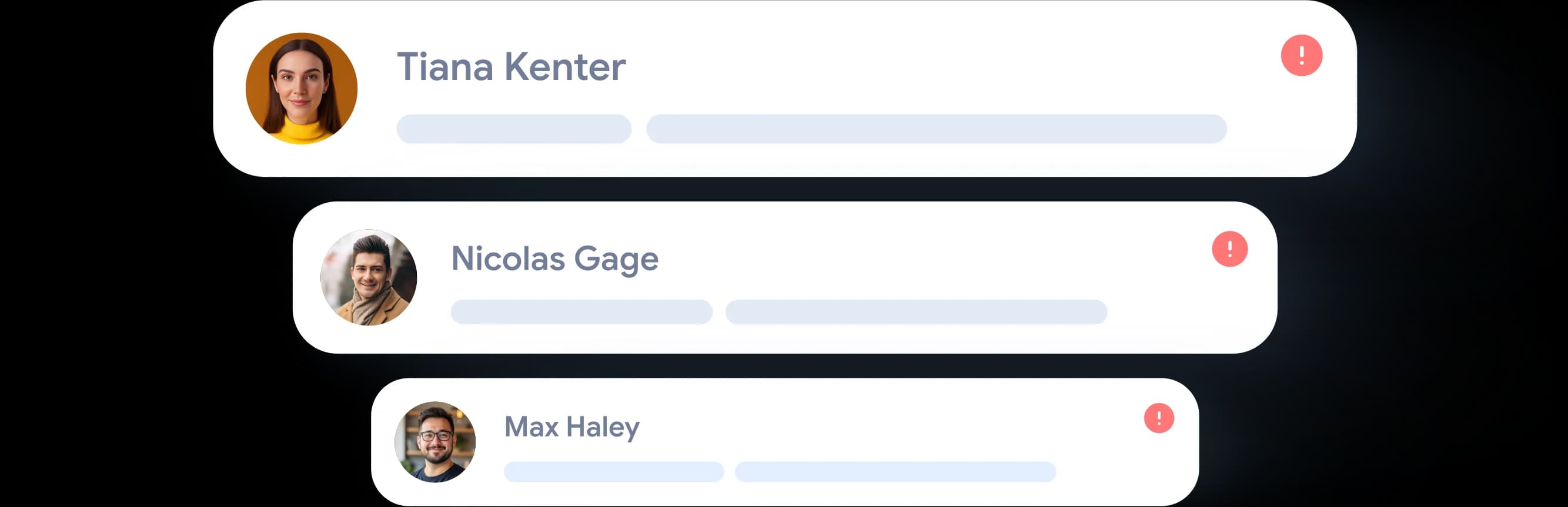Click long placeholder bar under Tiana Kenter

(x=936, y=129)
